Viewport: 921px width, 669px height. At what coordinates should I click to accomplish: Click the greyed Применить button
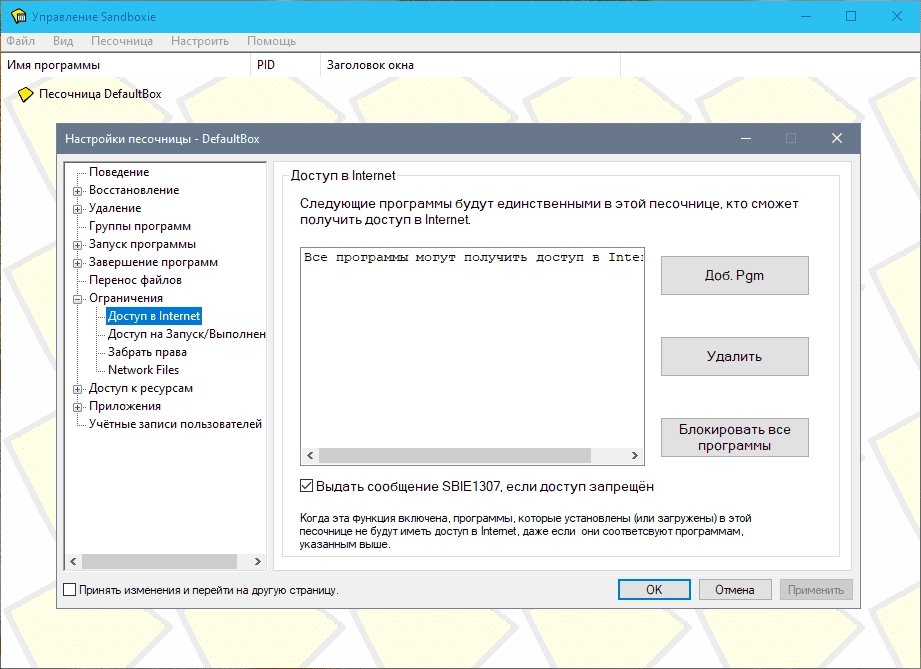point(816,590)
